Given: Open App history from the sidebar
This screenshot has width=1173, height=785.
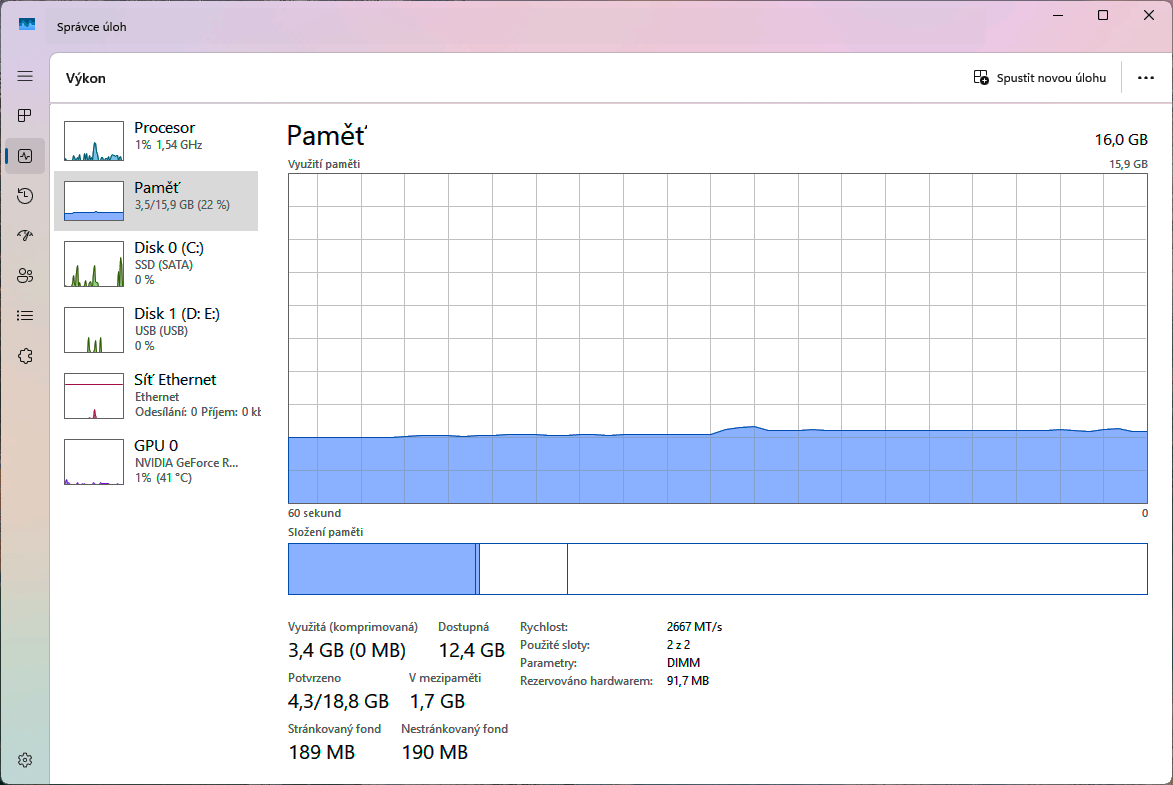Looking at the screenshot, I should pos(24,195).
